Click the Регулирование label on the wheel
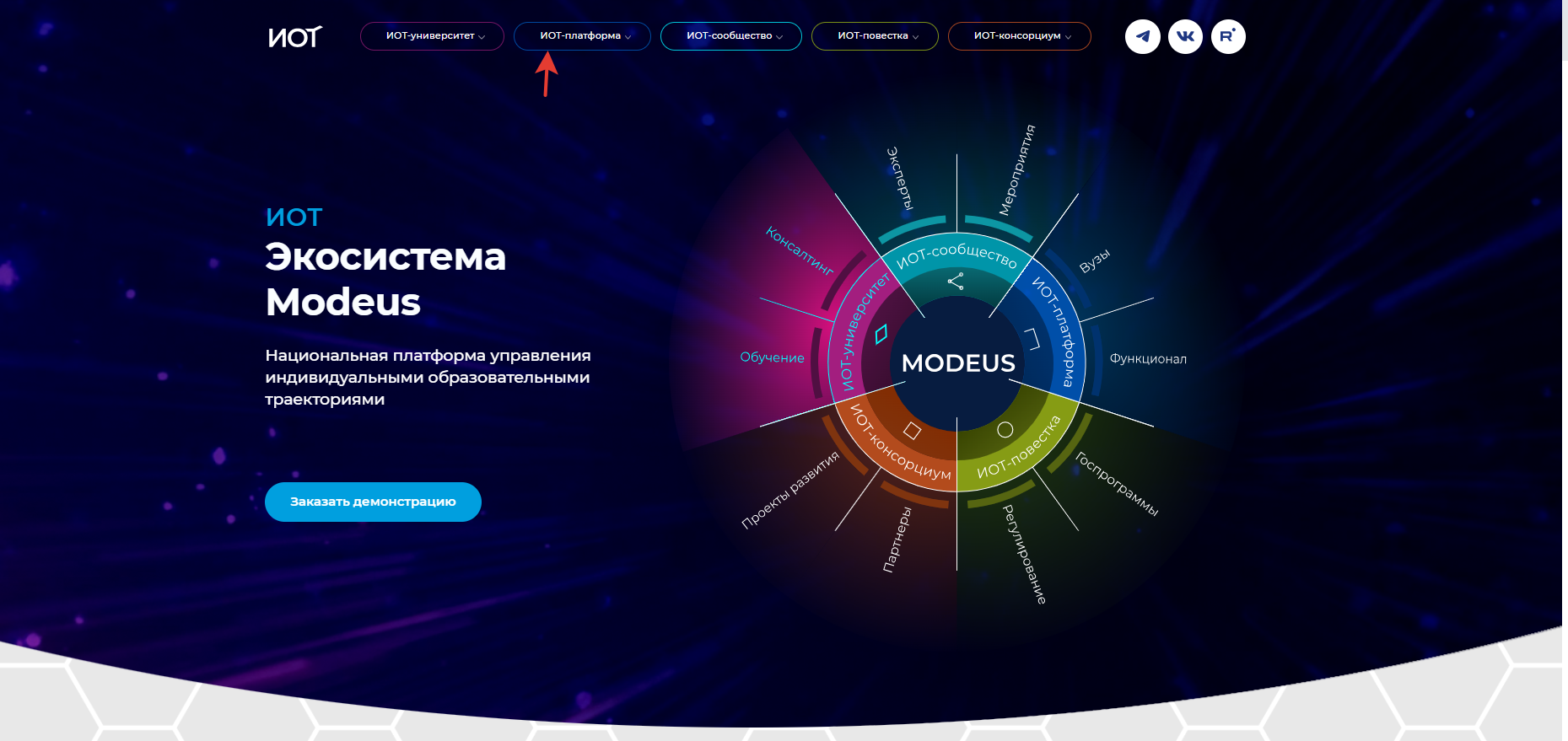This screenshot has width=1568, height=741. click(x=1025, y=555)
